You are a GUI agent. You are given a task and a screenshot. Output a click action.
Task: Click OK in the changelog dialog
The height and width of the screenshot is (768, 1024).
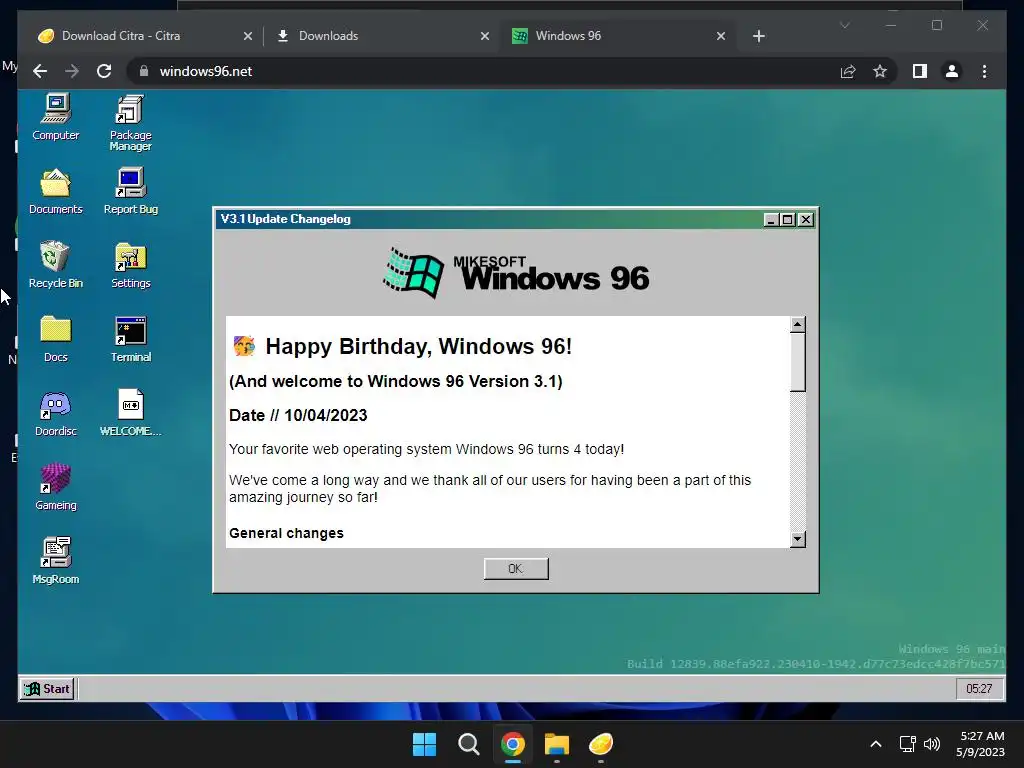(x=516, y=568)
